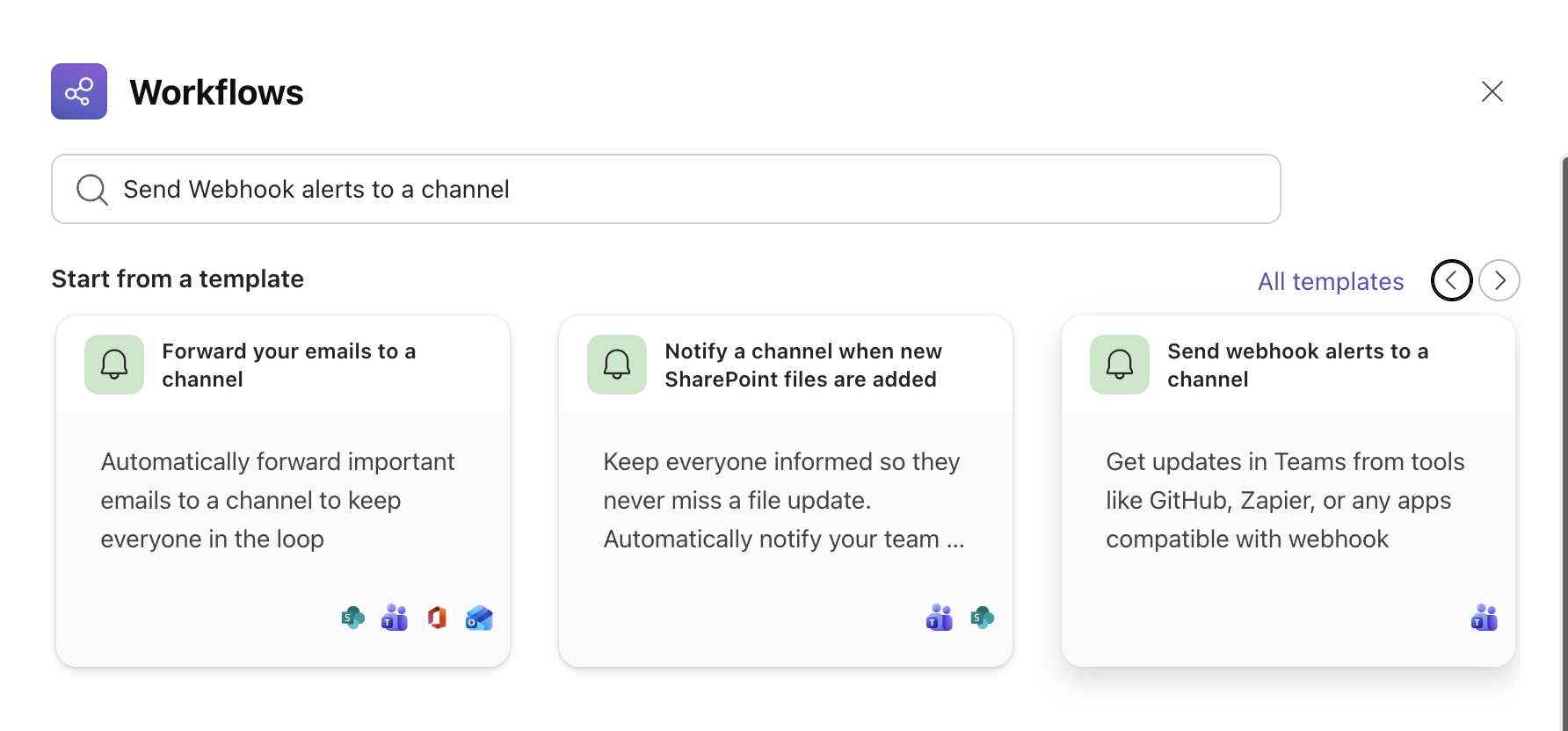Viewport: 1568px width, 731px height.
Task: Click bell icon on Forward emails card
Action: (x=114, y=364)
